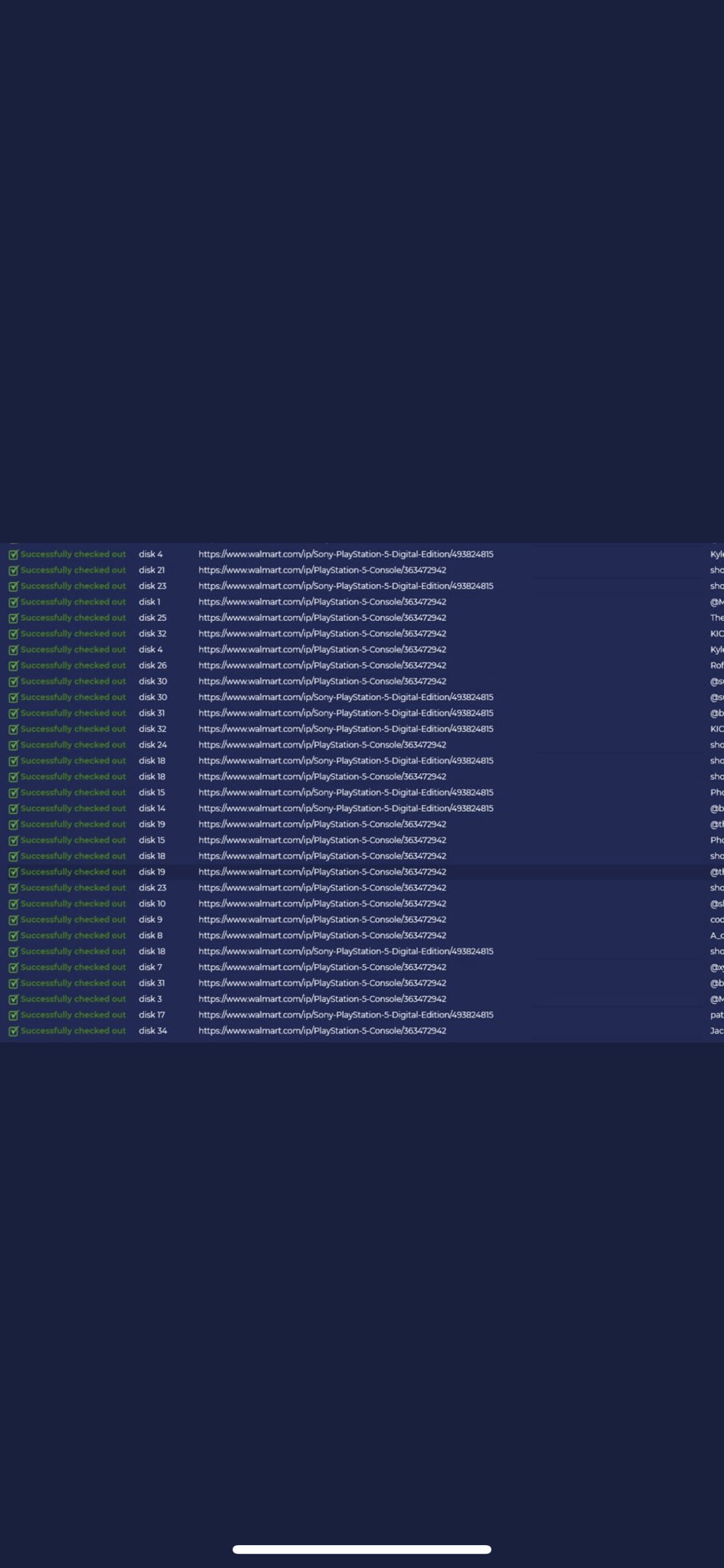Select the check icon on disk 34 row
The height and width of the screenshot is (1568, 724).
pos(13,1031)
